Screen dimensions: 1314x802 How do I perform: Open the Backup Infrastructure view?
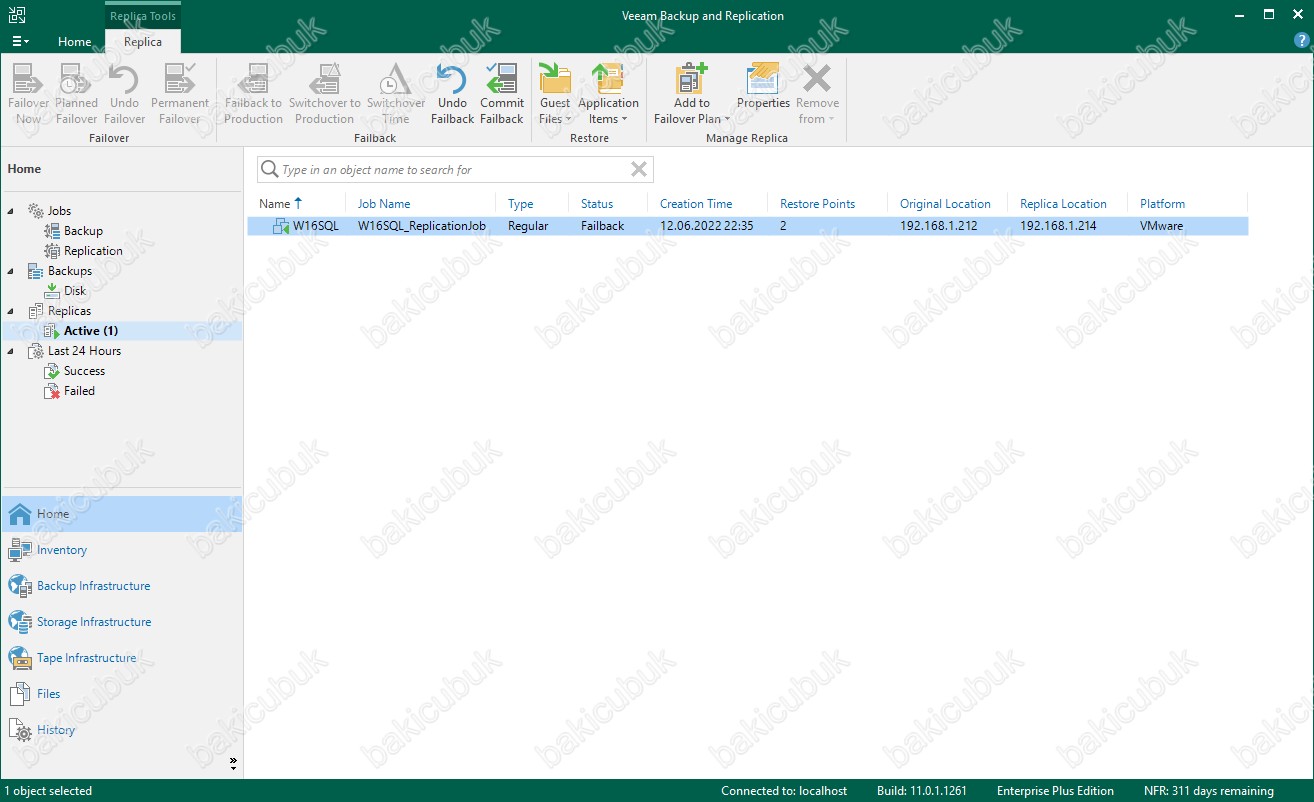(121, 586)
